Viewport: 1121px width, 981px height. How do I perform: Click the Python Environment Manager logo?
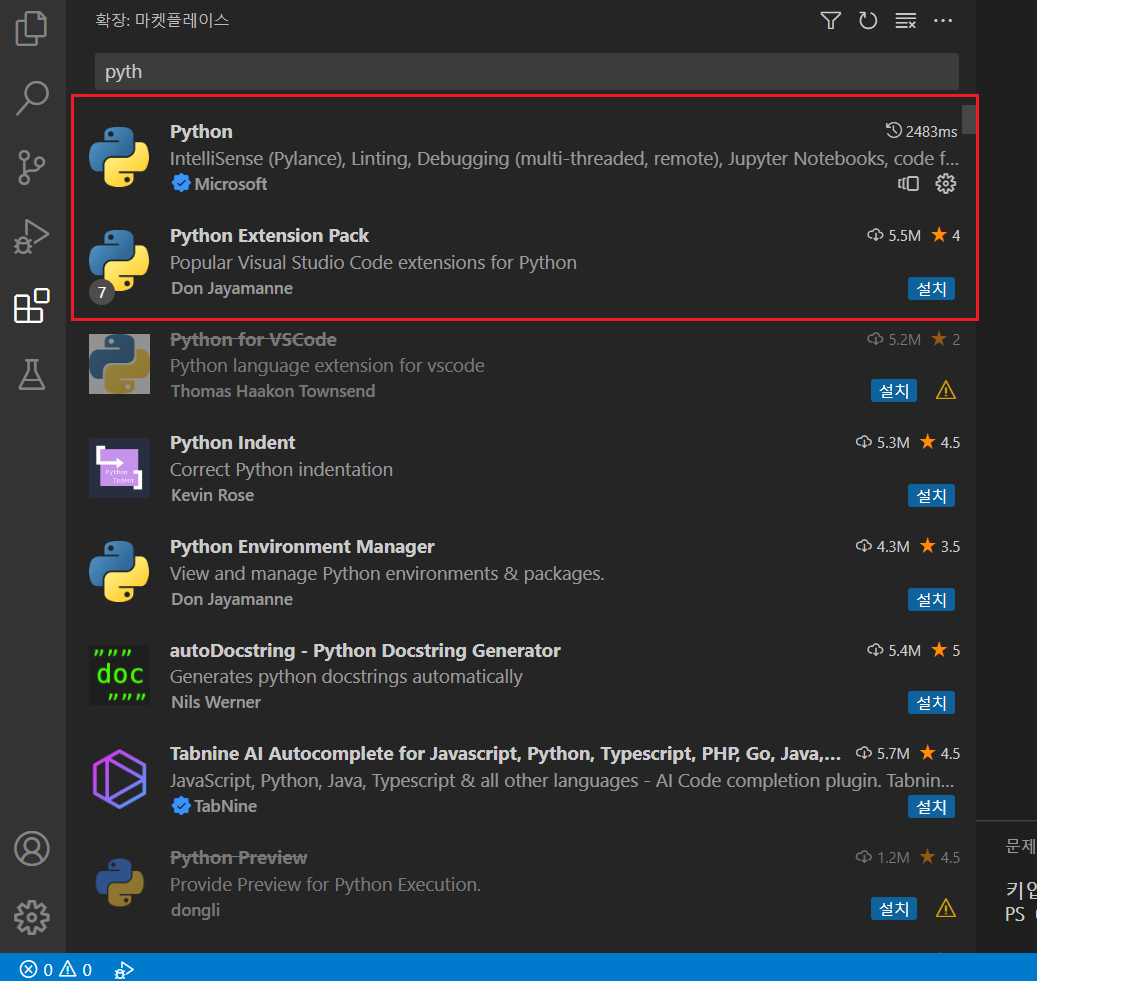click(x=119, y=571)
